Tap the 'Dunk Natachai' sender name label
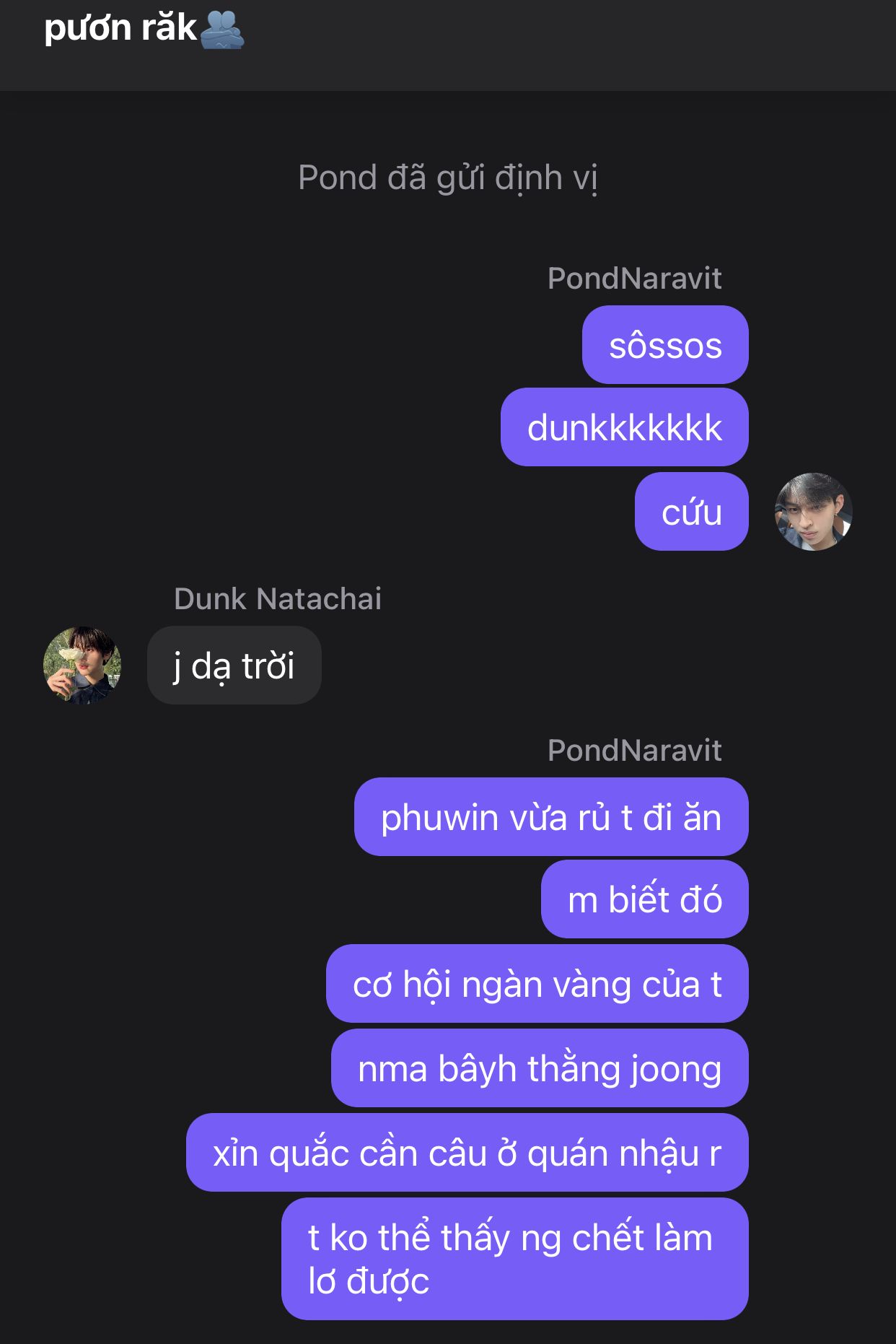896x1344 pixels. [x=278, y=599]
